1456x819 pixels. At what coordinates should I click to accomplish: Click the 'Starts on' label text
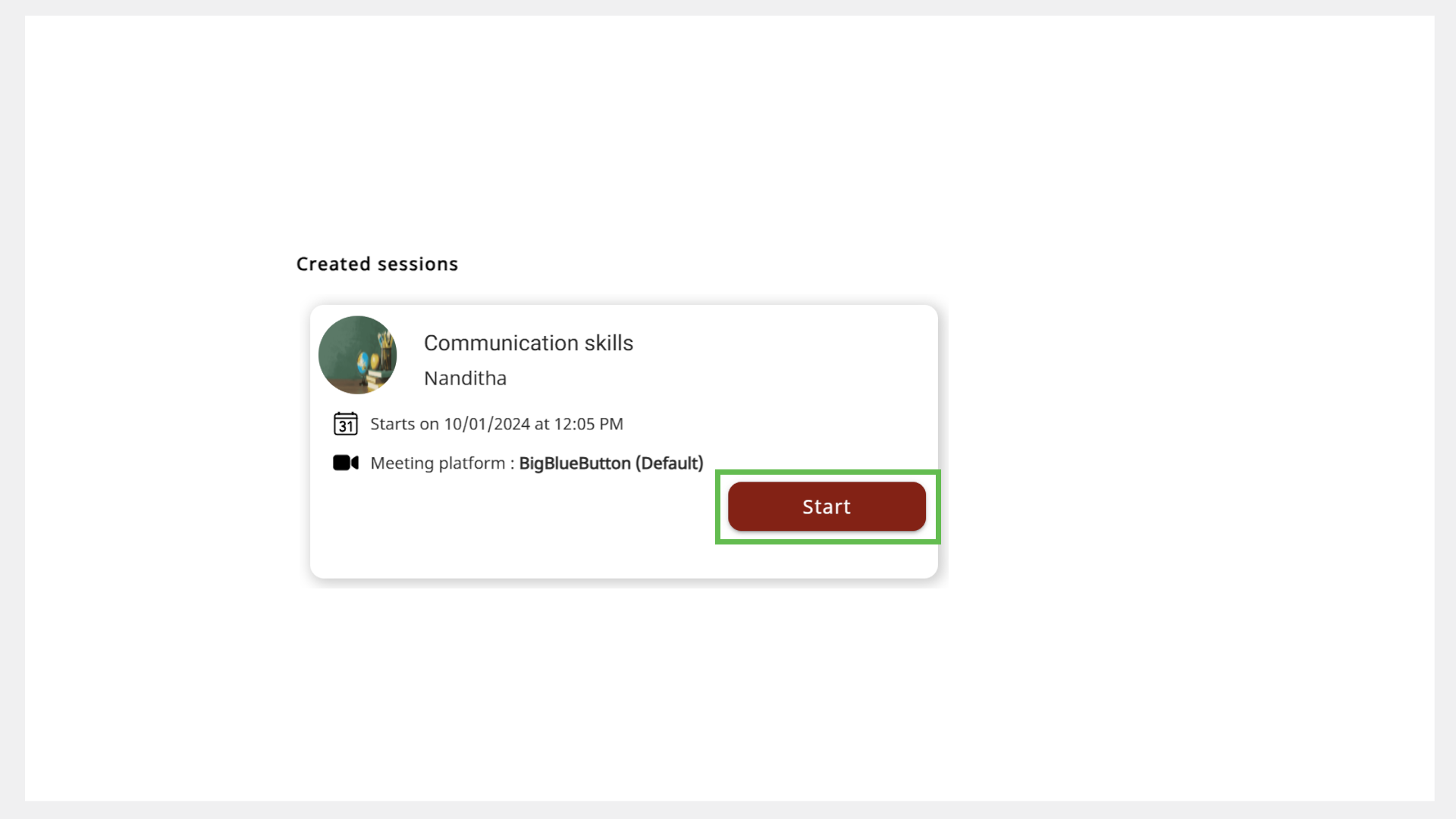404,424
